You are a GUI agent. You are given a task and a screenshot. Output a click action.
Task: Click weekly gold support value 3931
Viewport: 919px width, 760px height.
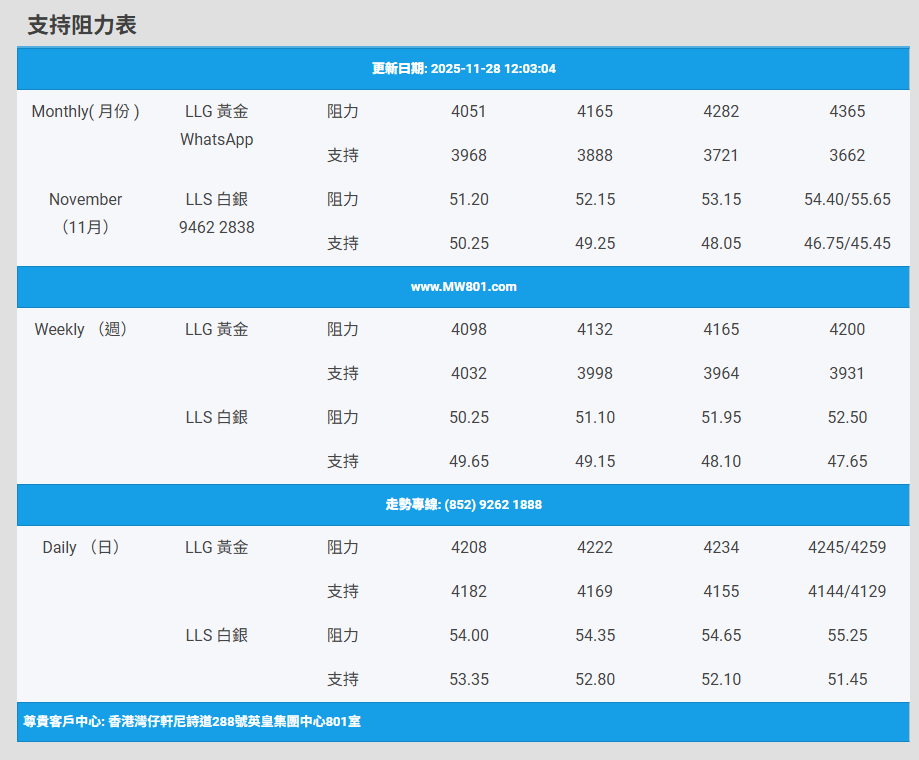[x=847, y=373]
